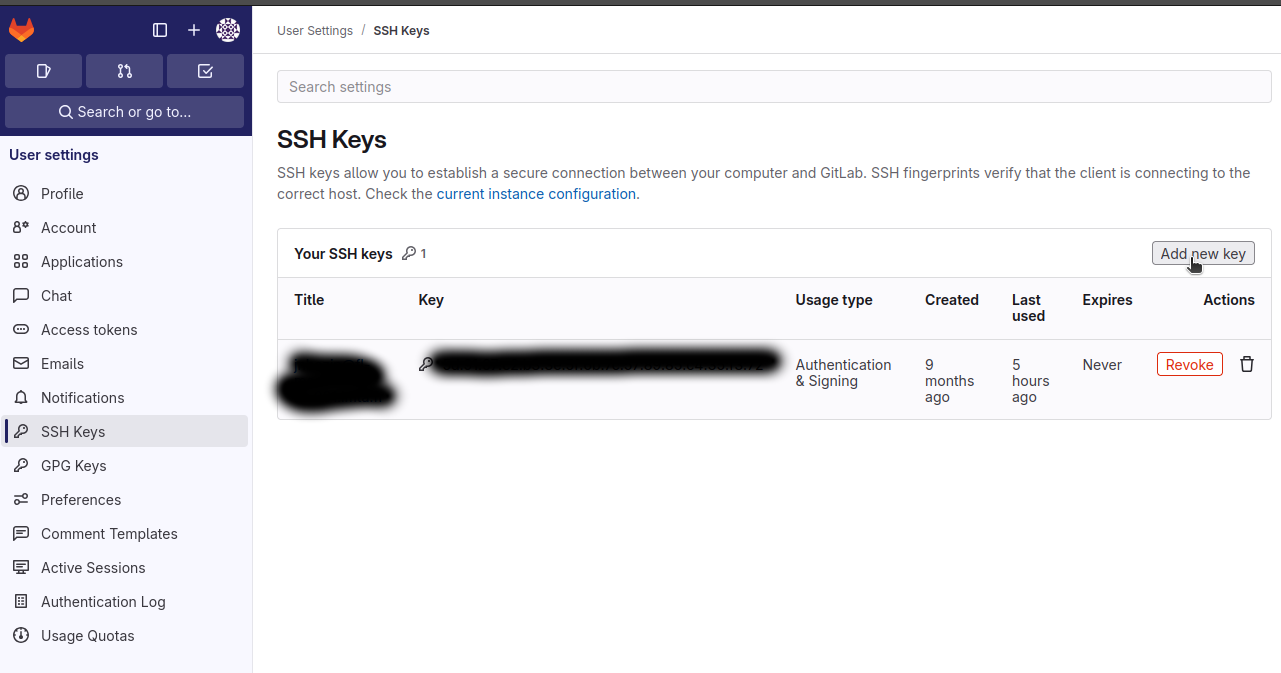Click the Add new key button
The image size is (1281, 673).
pyautogui.click(x=1203, y=253)
